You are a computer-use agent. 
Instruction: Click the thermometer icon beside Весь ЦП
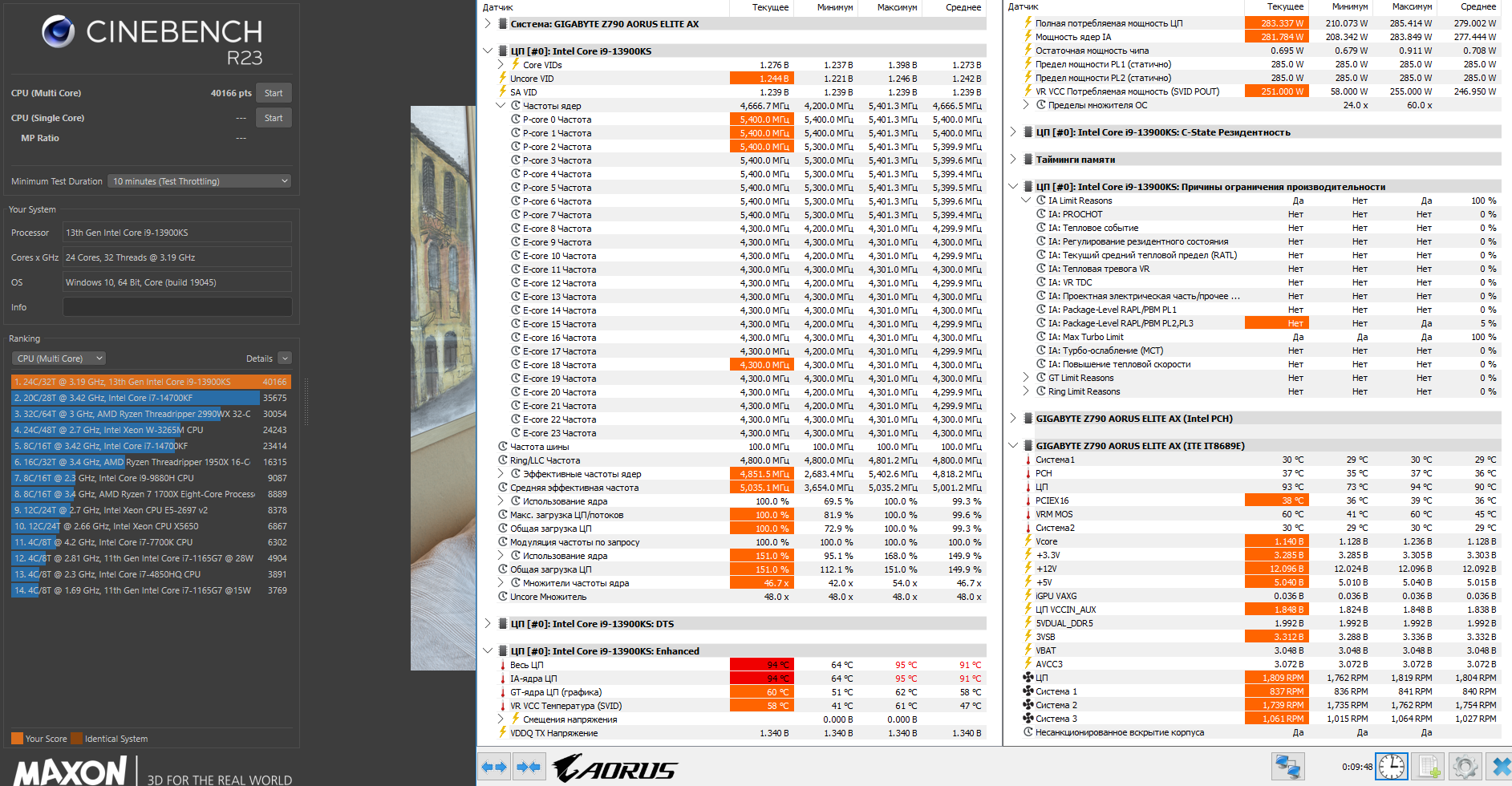click(503, 665)
